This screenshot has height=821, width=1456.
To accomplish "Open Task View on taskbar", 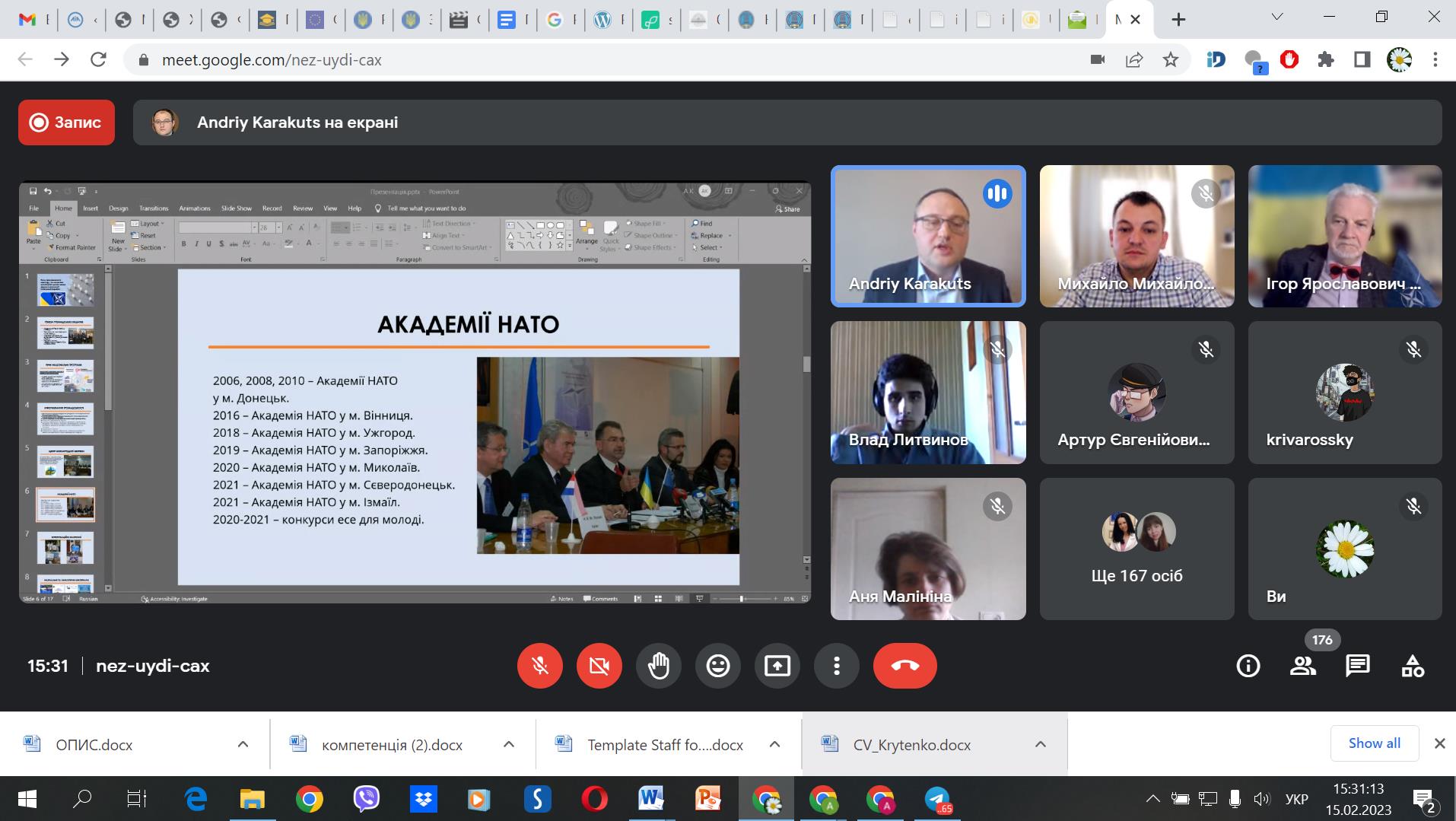I will pyautogui.click(x=137, y=799).
